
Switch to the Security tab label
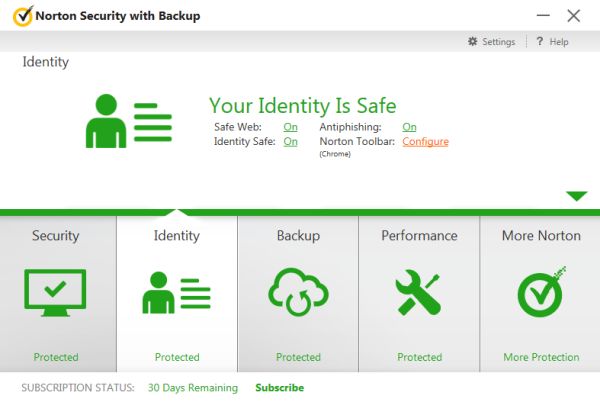(x=55, y=236)
